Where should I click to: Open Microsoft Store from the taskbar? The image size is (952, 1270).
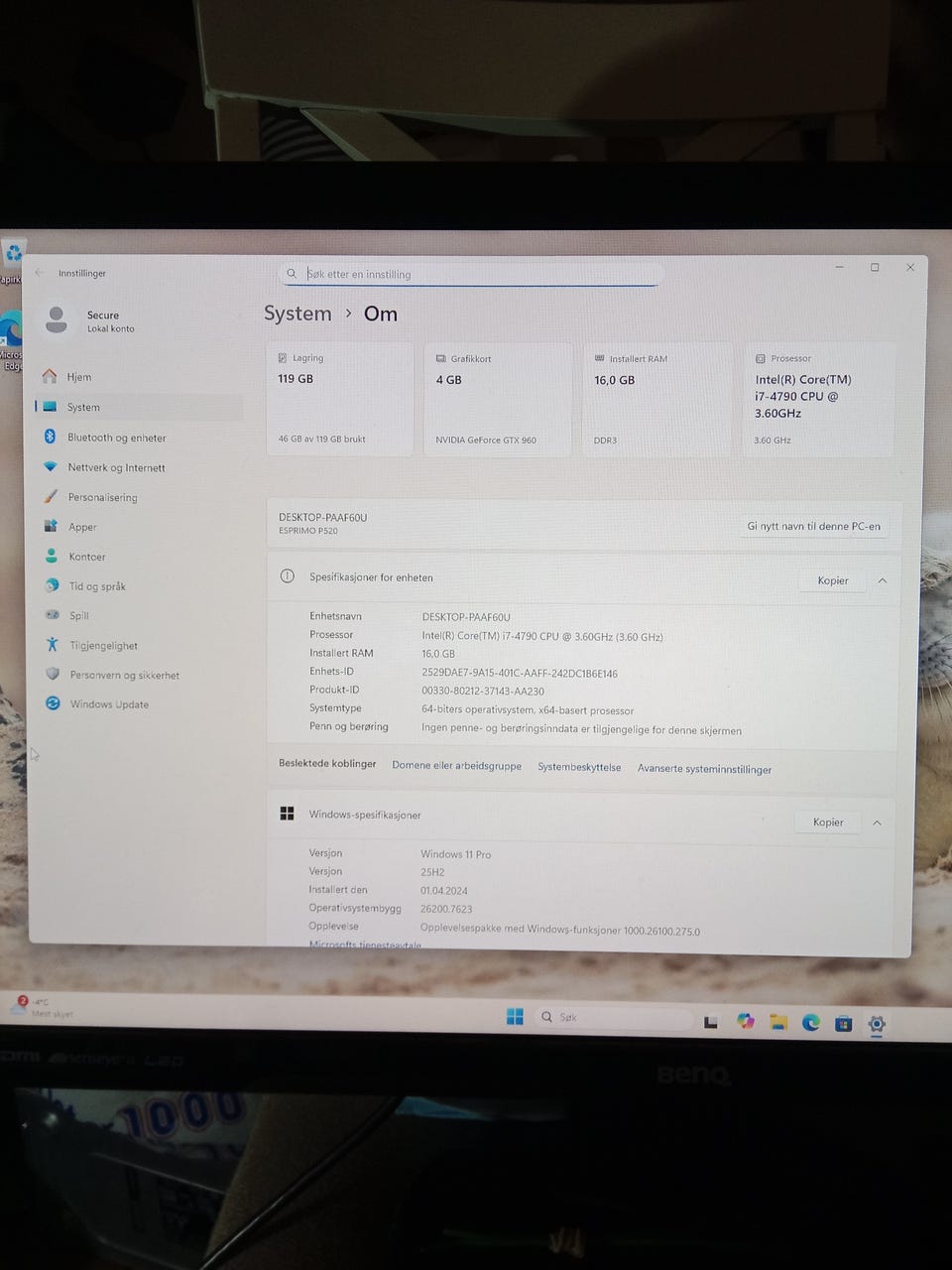click(844, 1023)
